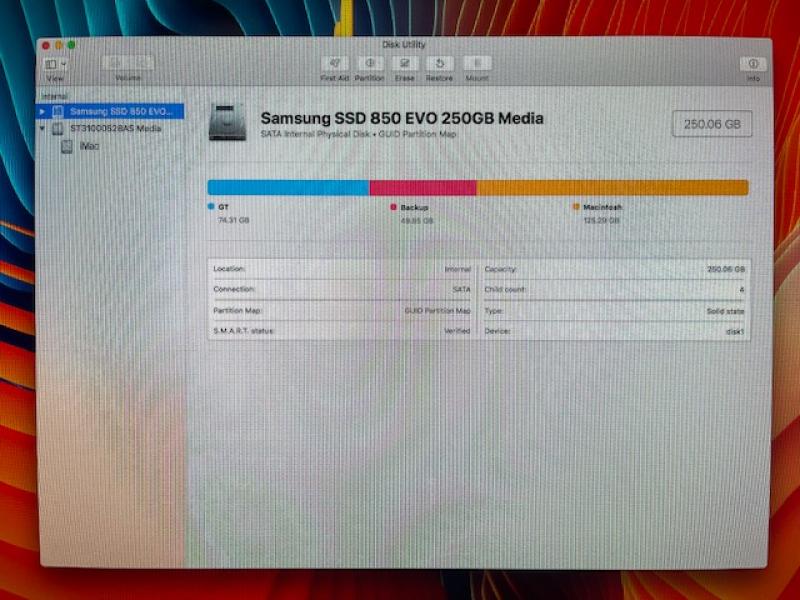Open the View sidebar options icon
This screenshot has width=800, height=600.
[51, 64]
